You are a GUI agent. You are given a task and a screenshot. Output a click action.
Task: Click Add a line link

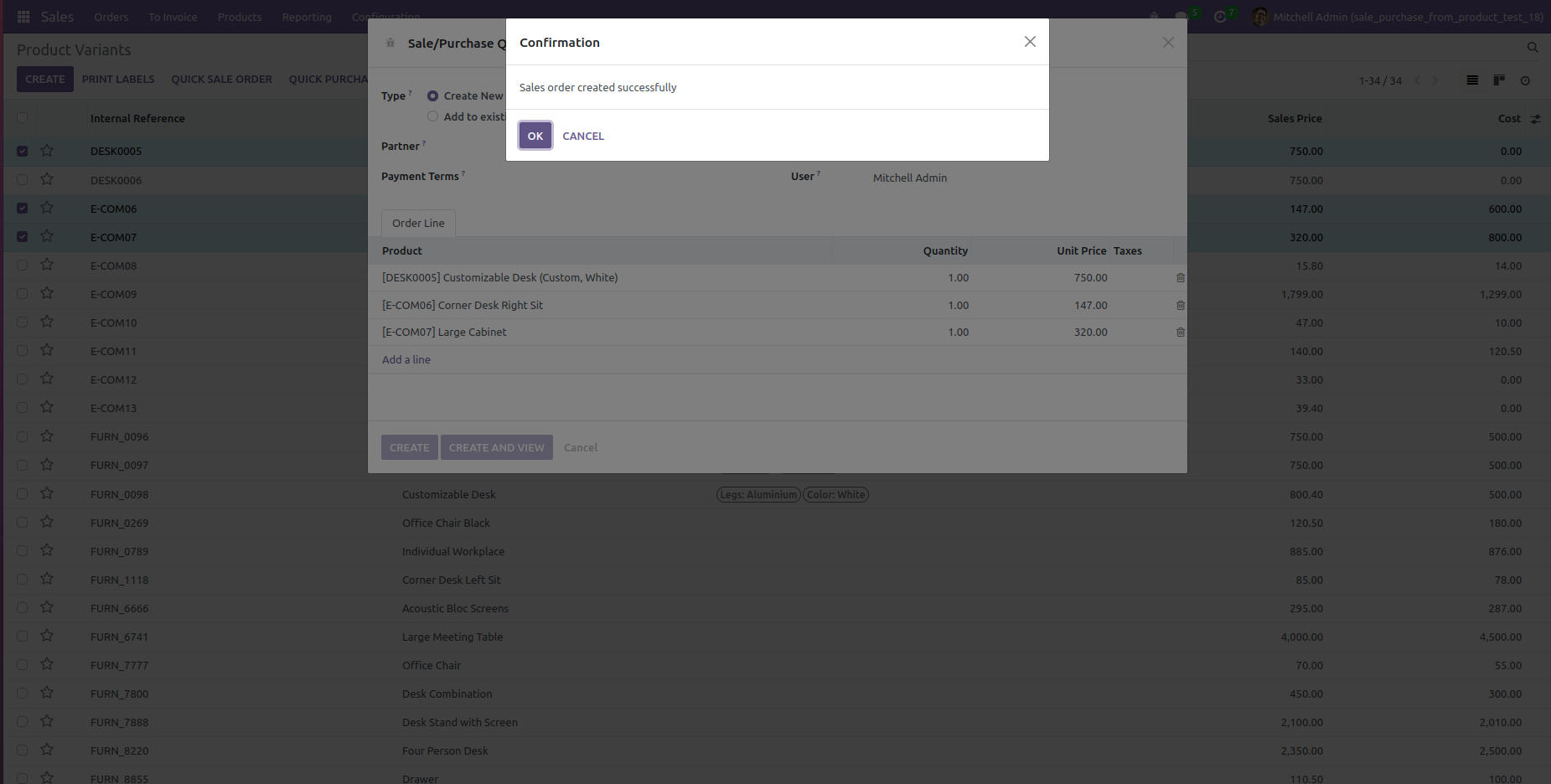point(406,360)
